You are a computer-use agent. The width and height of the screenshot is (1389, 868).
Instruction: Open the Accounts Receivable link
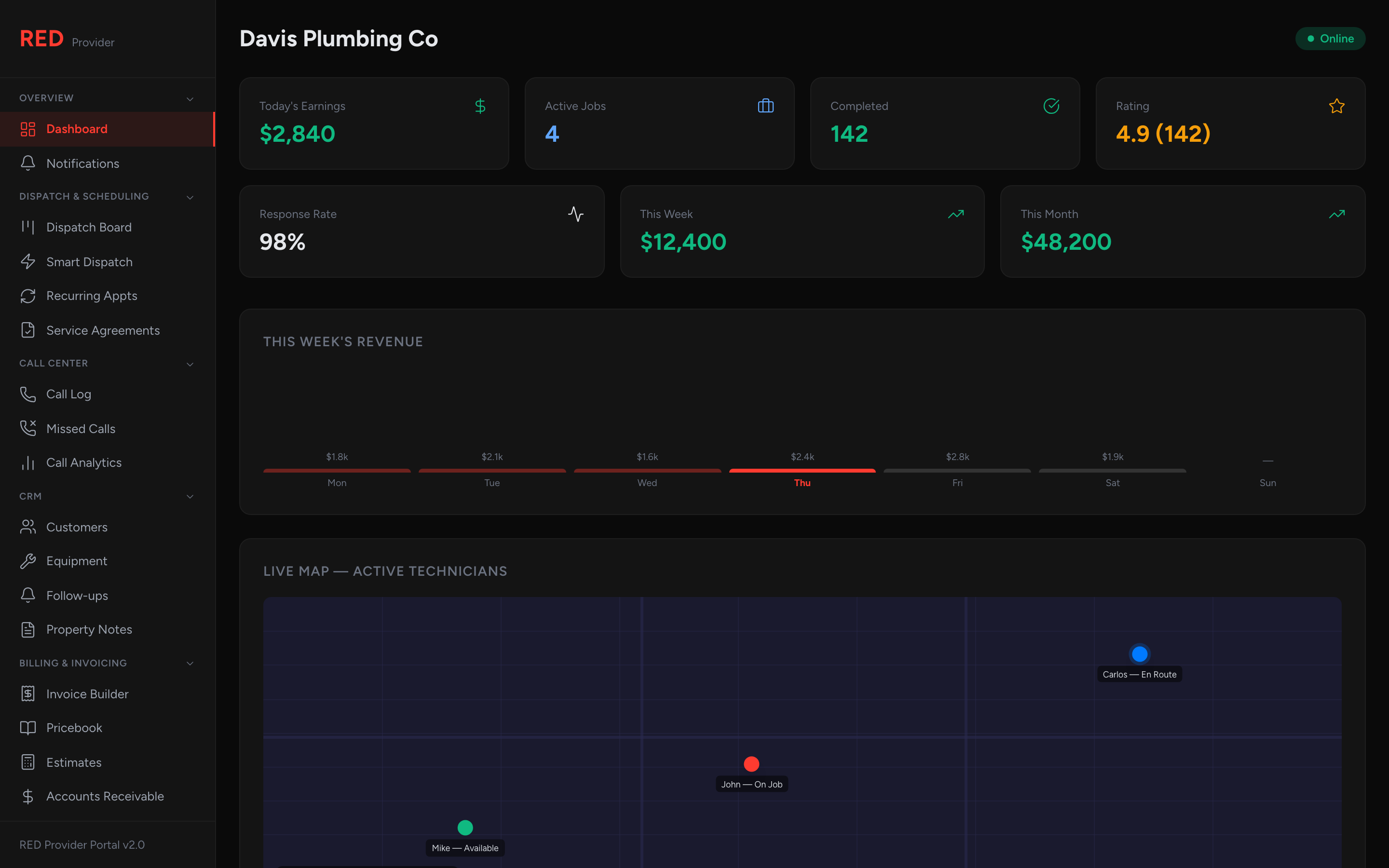coord(108,796)
